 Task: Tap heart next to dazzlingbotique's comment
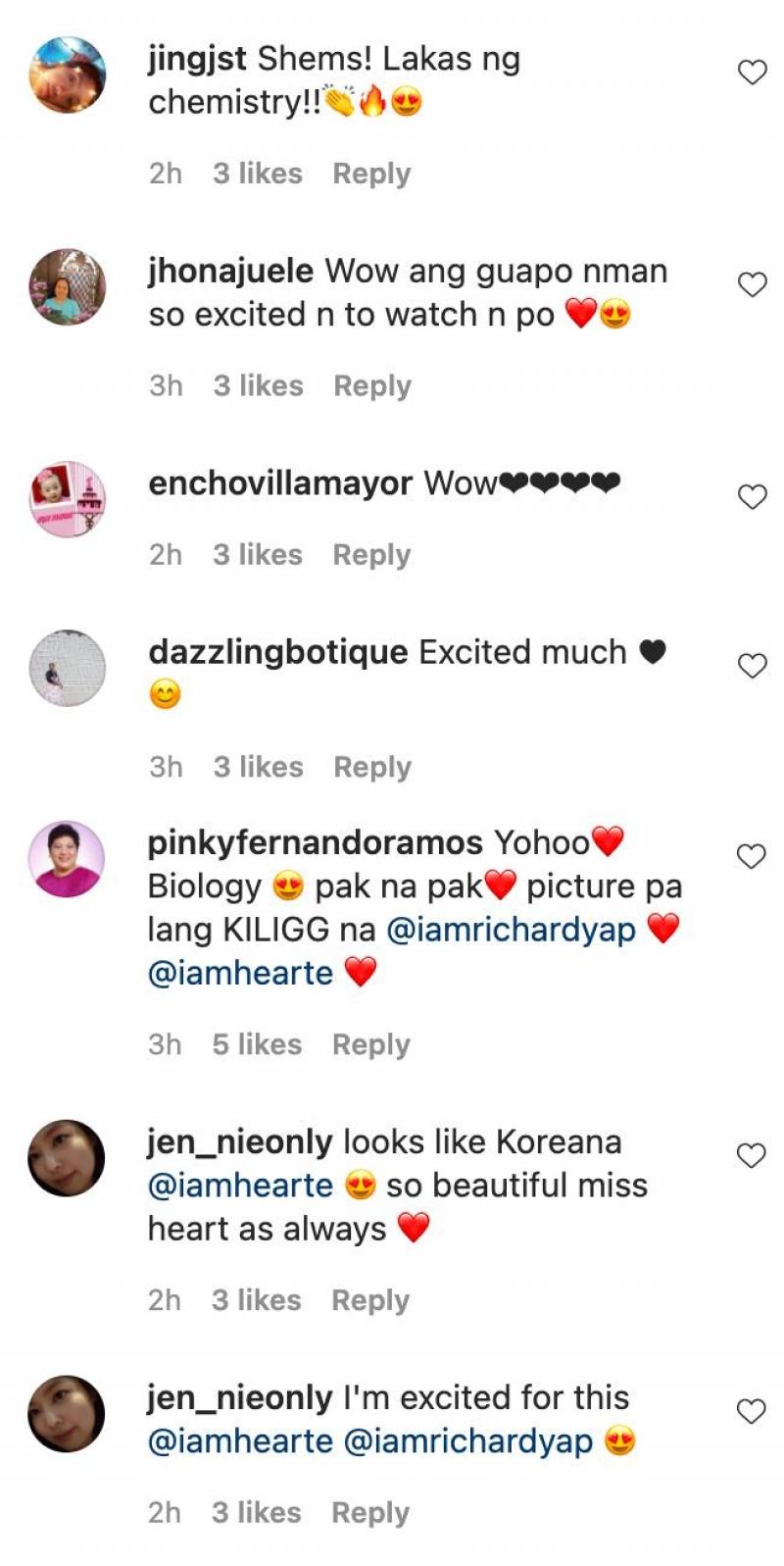pos(752,666)
